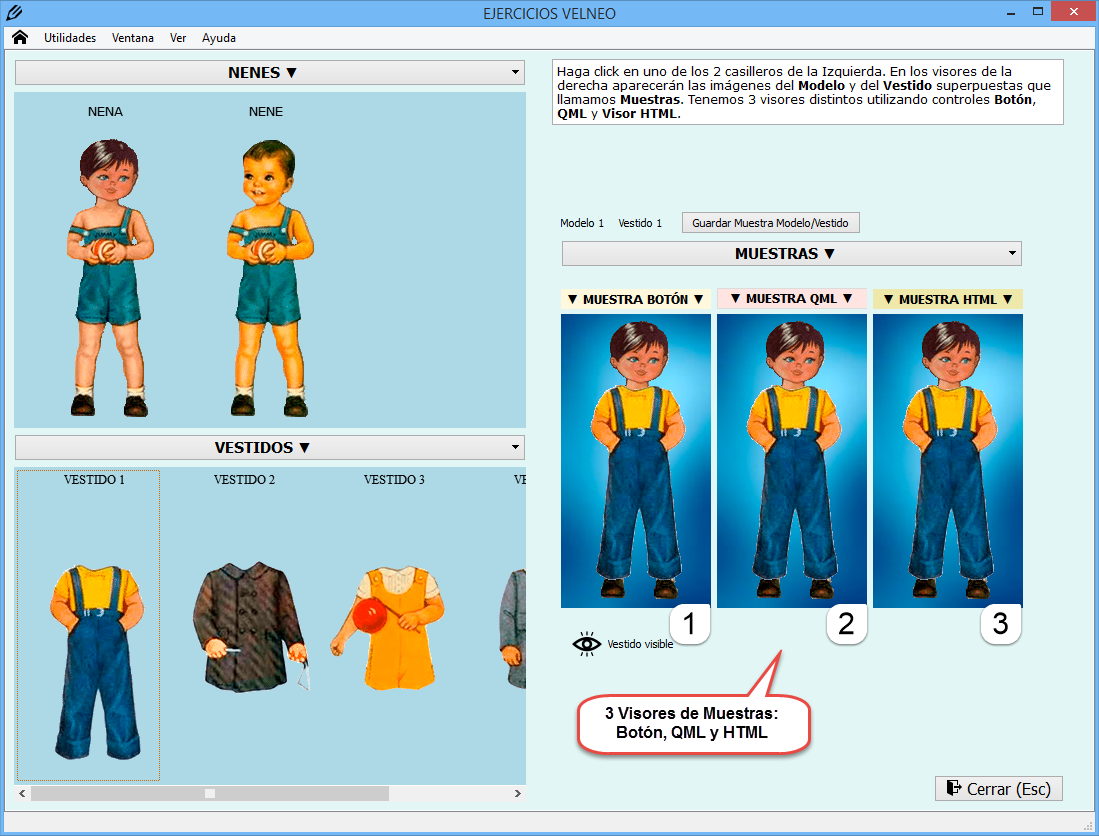Open the Ventana menu
This screenshot has height=836, width=1099.
pyautogui.click(x=133, y=38)
